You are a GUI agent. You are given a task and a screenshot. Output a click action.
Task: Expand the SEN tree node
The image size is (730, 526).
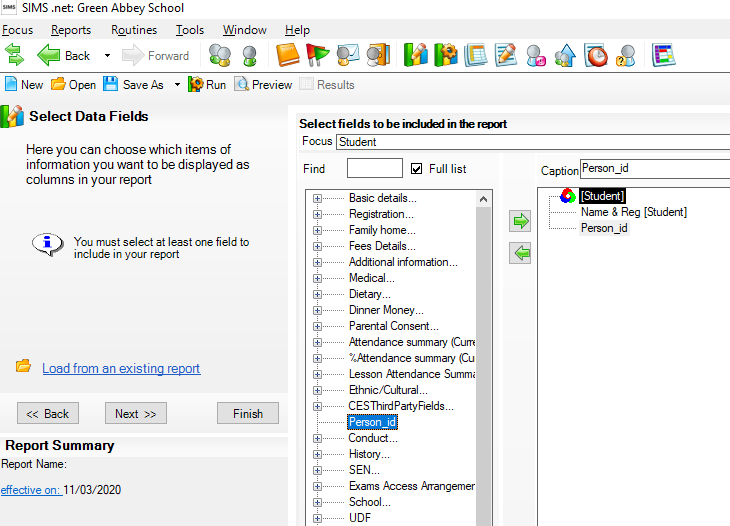[x=318, y=470]
